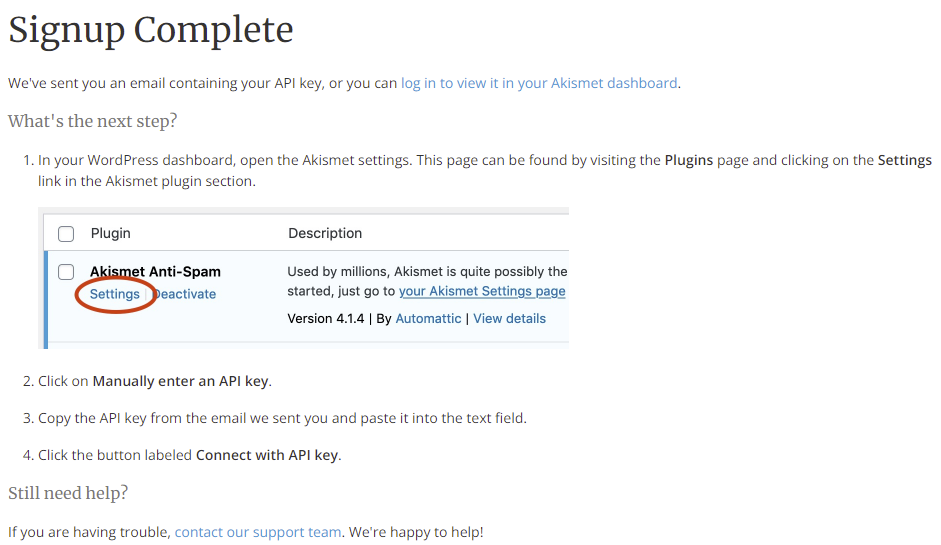Click the Signup Complete heading
Viewport: 941px width, 545px height.
click(x=151, y=29)
